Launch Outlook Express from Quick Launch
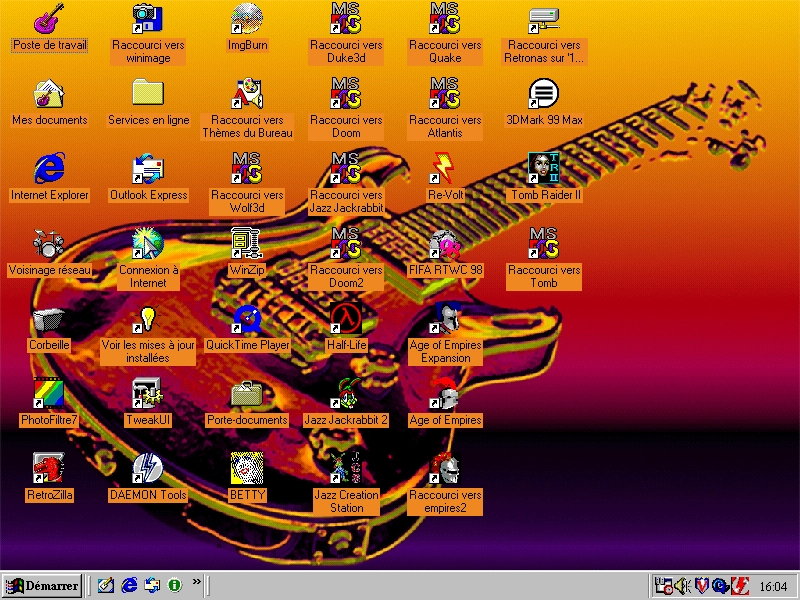 click(x=152, y=585)
